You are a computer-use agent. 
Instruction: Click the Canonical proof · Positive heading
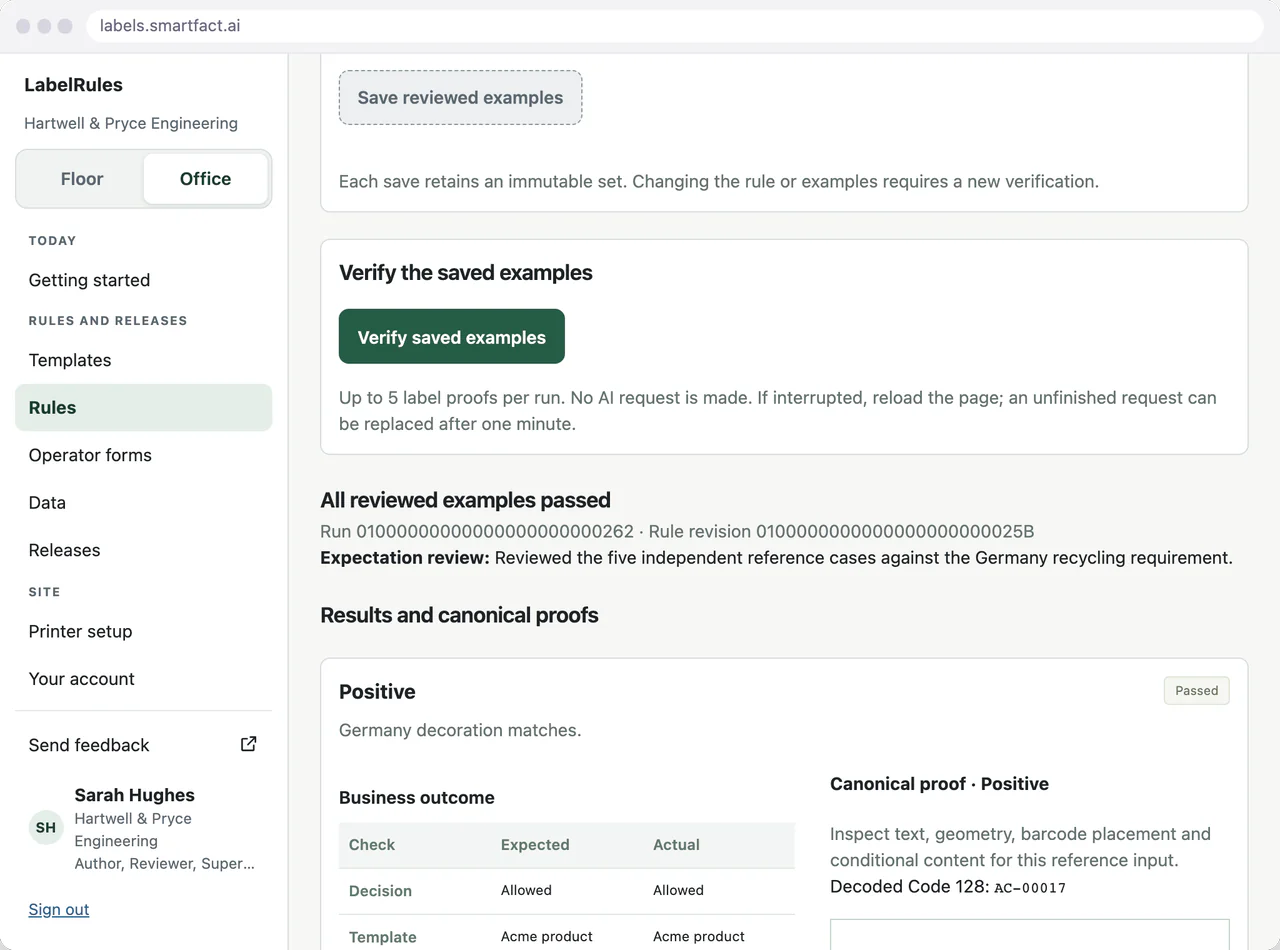[x=939, y=784]
